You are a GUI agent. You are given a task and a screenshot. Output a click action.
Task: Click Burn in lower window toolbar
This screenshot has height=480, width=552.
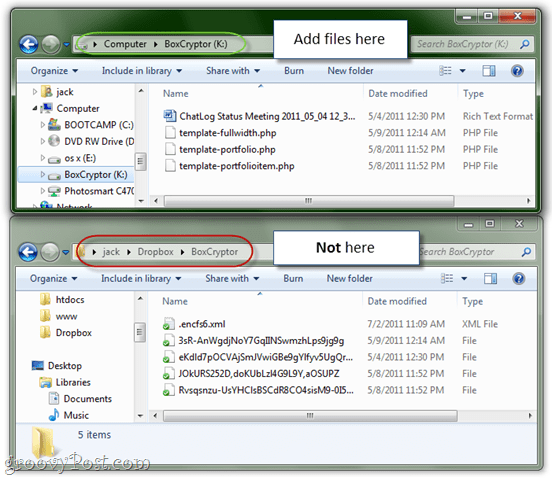point(293,279)
